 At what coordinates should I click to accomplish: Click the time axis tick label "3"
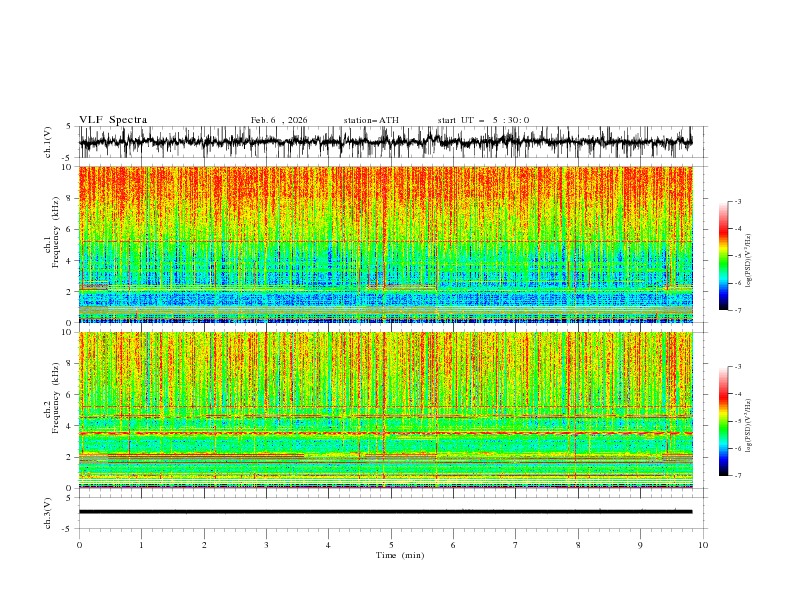(x=267, y=545)
